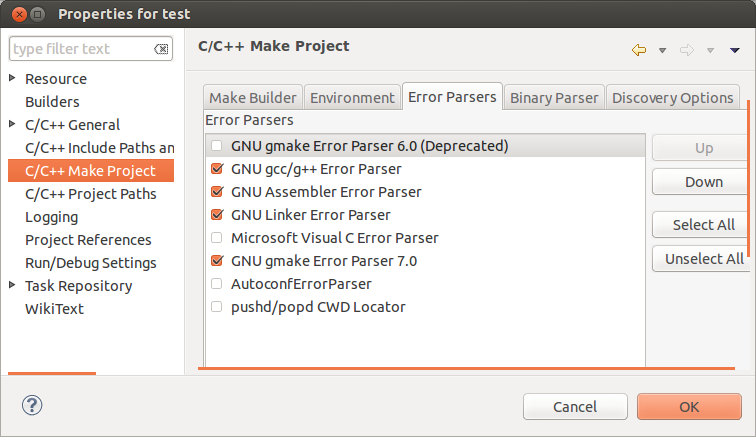Switch to the Binary Parser tab
This screenshot has width=756, height=437.
pyautogui.click(x=554, y=97)
